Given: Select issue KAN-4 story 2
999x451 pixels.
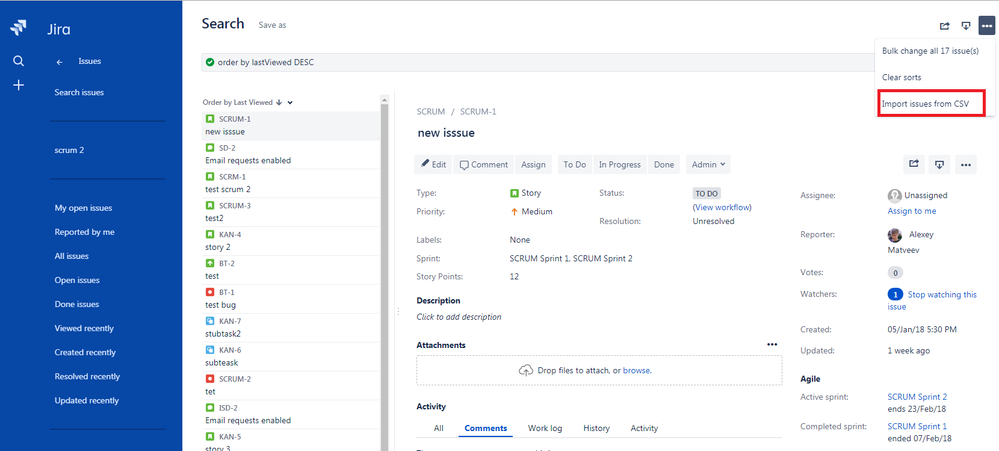Looking at the screenshot, I should (x=291, y=241).
